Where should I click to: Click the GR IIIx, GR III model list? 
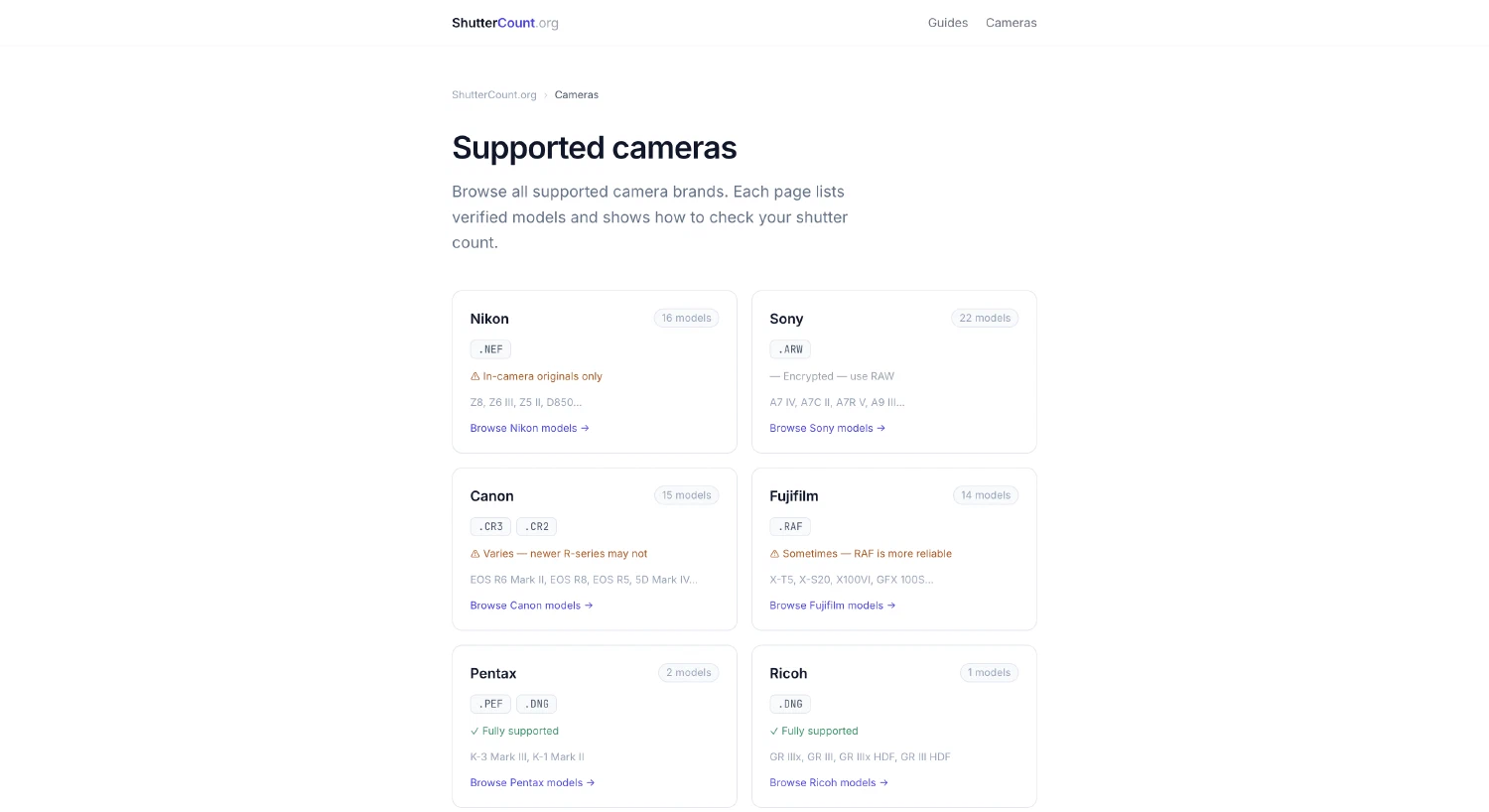(860, 756)
